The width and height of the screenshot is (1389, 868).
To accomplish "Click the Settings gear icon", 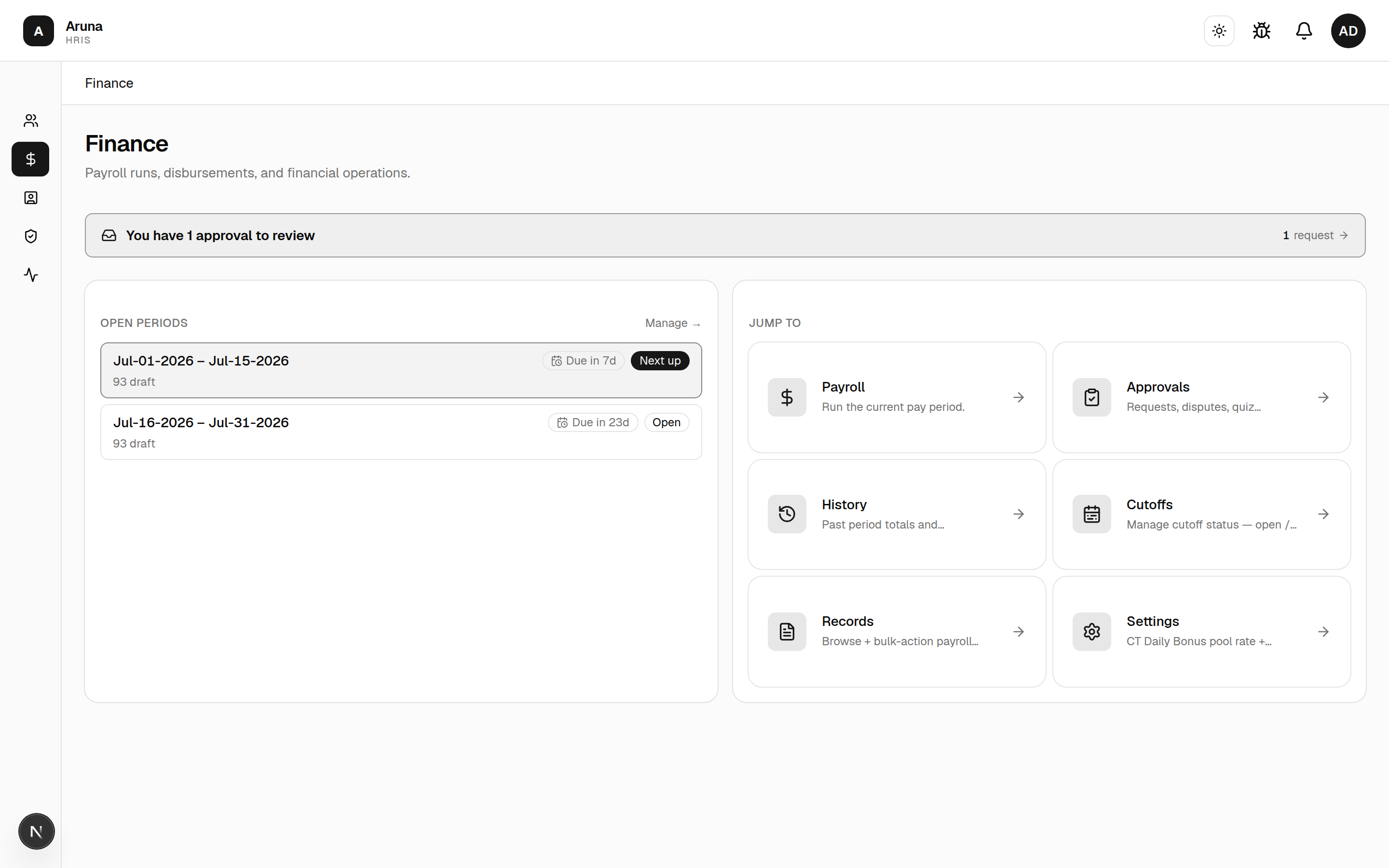I will [x=1092, y=632].
